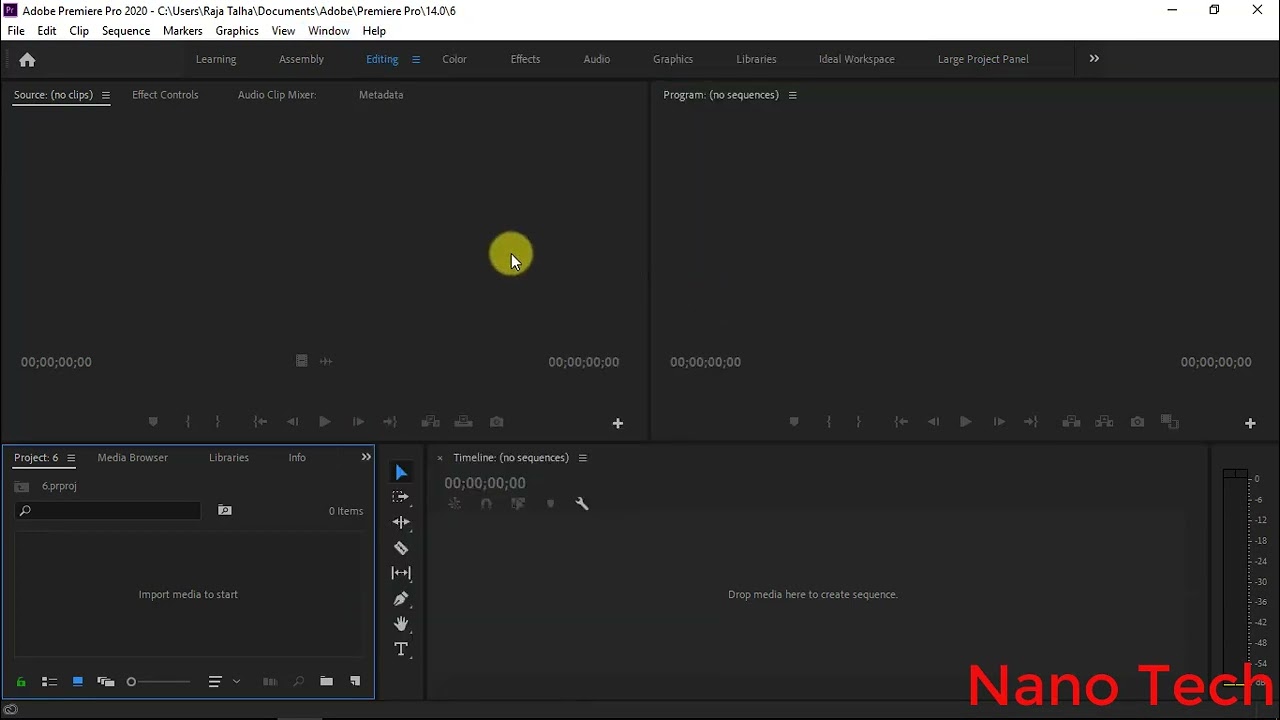Select the Hand tool
This screenshot has width=1280, height=720.
(401, 623)
